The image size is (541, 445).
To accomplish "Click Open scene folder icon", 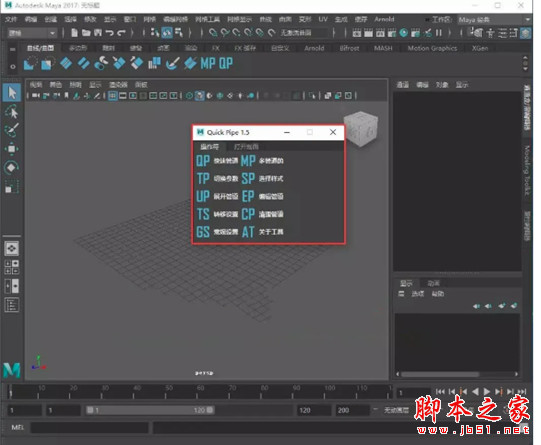I will click(x=86, y=33).
